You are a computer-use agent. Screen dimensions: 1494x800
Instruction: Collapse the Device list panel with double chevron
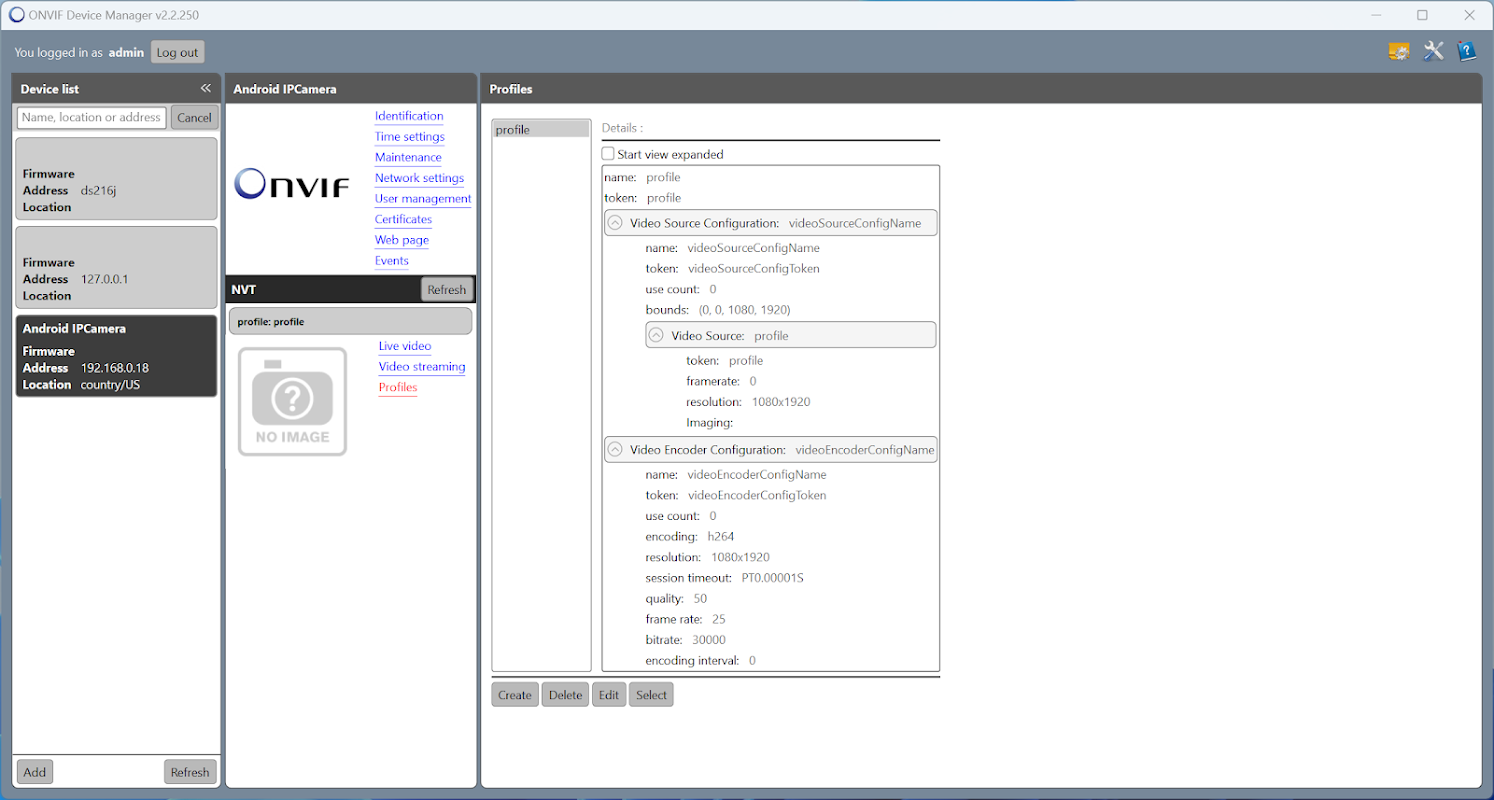205,89
